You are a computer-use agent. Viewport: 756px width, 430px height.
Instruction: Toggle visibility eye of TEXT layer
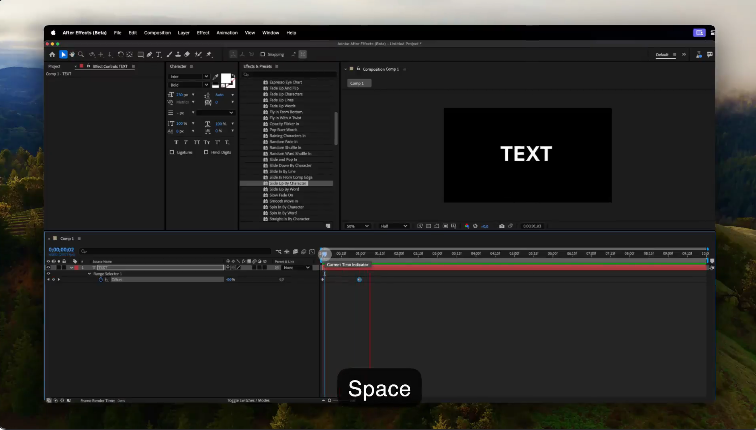48,268
